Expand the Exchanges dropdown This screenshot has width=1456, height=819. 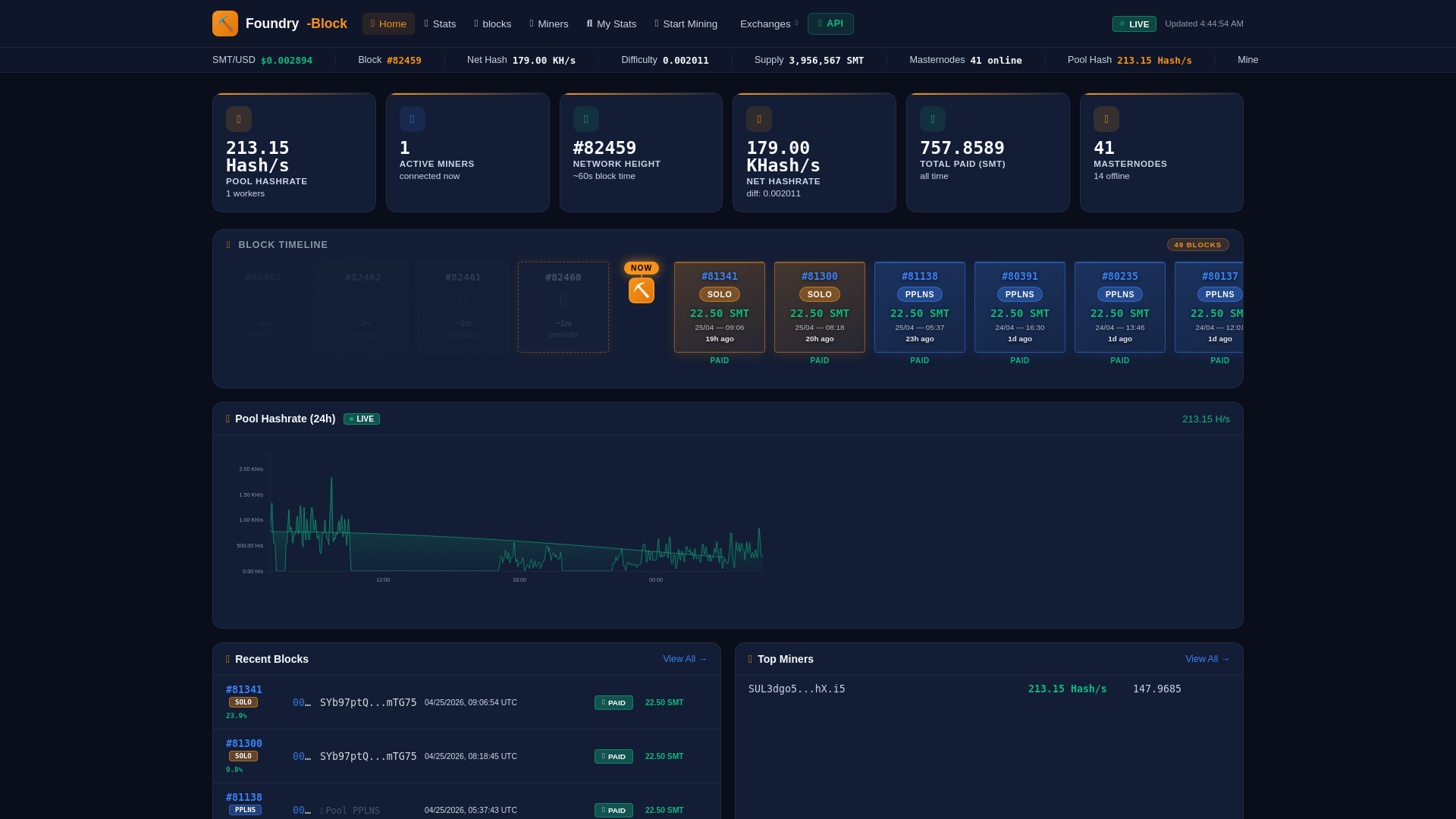pos(768,24)
